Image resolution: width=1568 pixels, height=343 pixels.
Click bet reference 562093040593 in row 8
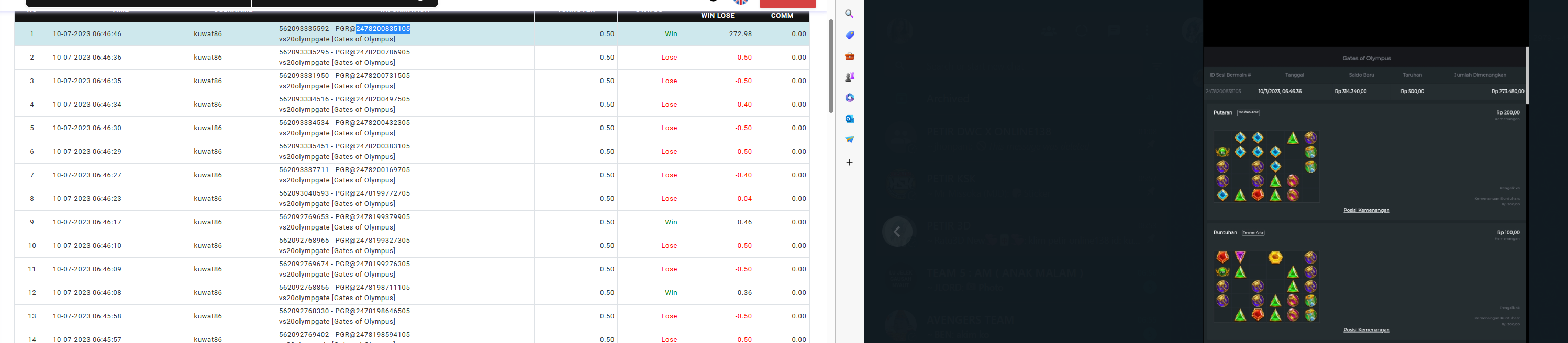coord(304,193)
